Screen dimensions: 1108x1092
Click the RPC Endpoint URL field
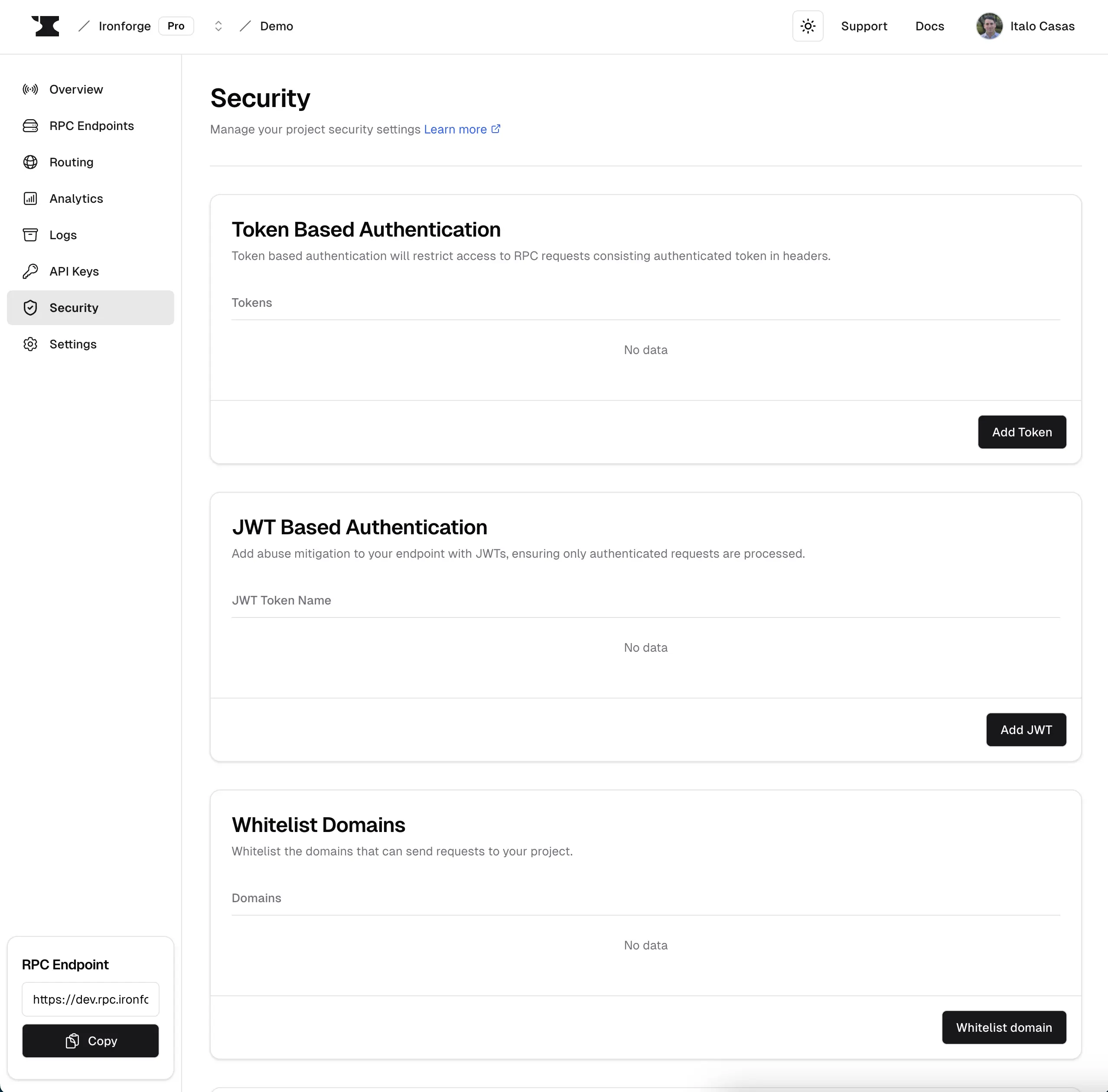[x=91, y=1000]
